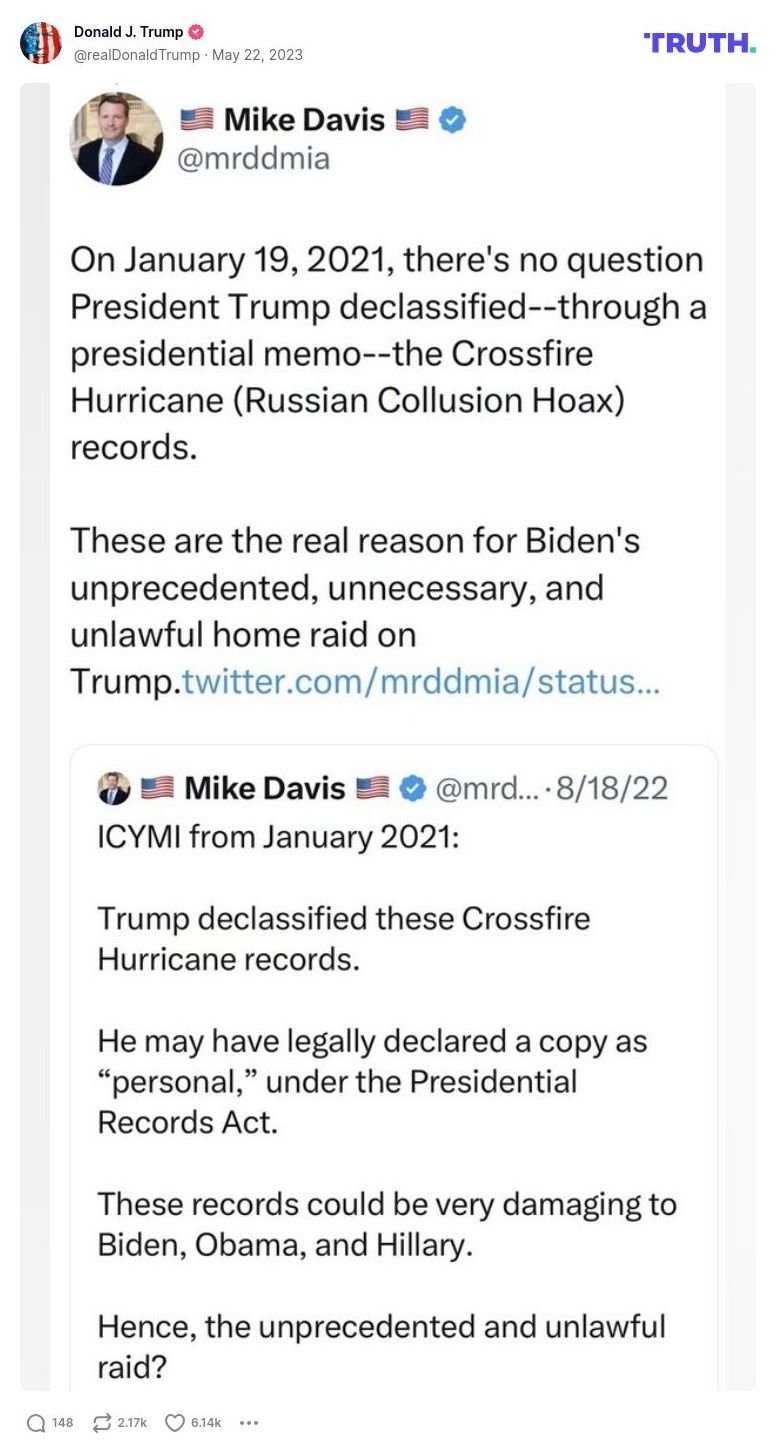The width and height of the screenshot is (777, 1454).
Task: Toggle bookmark via the more options menu
Action: (x=248, y=1422)
